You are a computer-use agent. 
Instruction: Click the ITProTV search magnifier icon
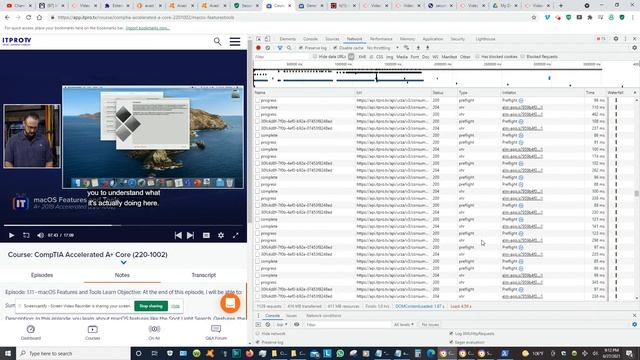point(218,41)
